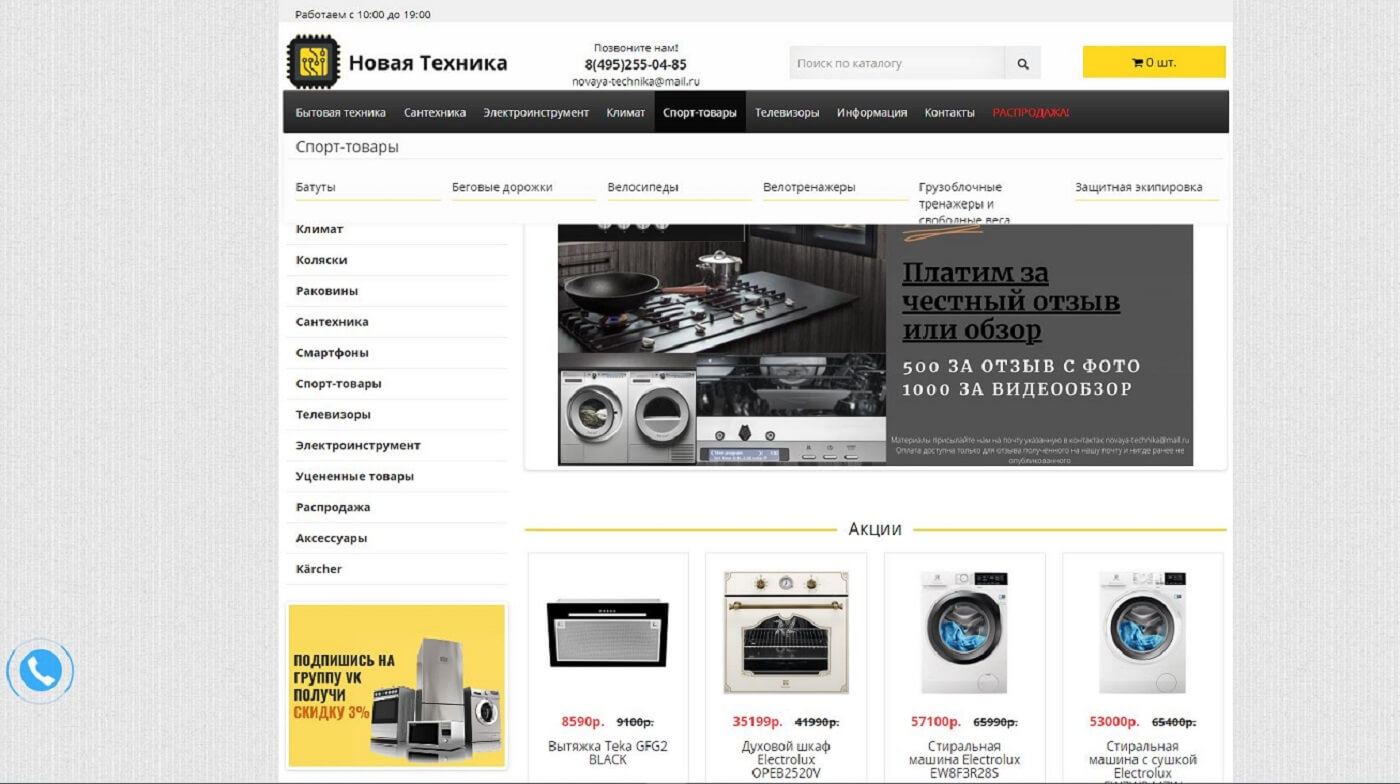Image resolution: width=1400 pixels, height=784 pixels.
Task: Open Стиральная машина Electrolux EW8F3R28S title
Action: pos(965,760)
